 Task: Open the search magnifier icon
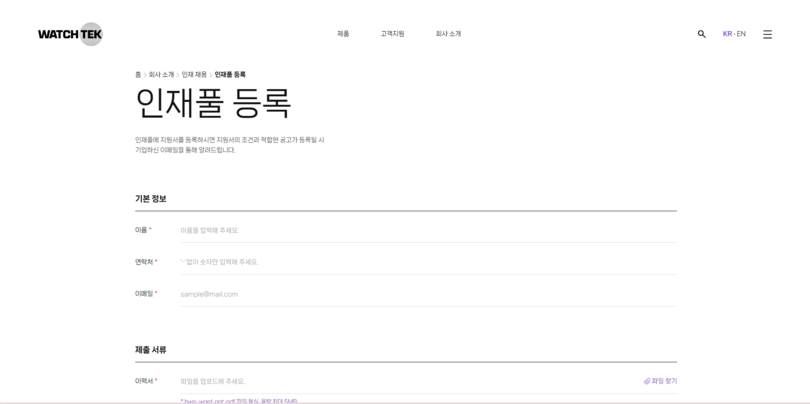[702, 34]
